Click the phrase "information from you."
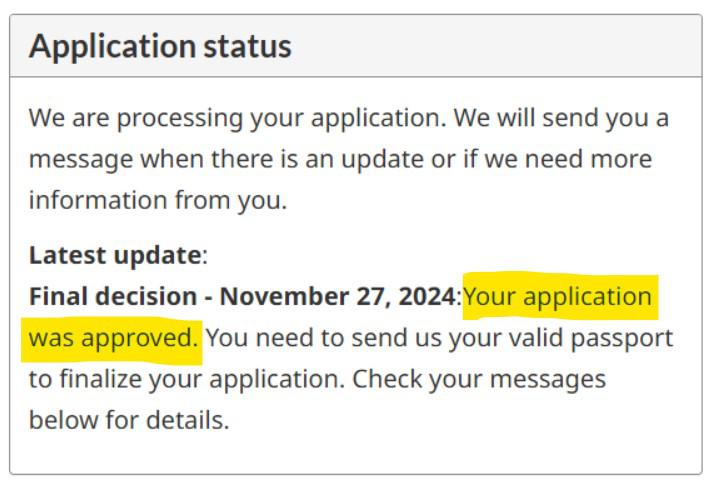 tap(157, 200)
